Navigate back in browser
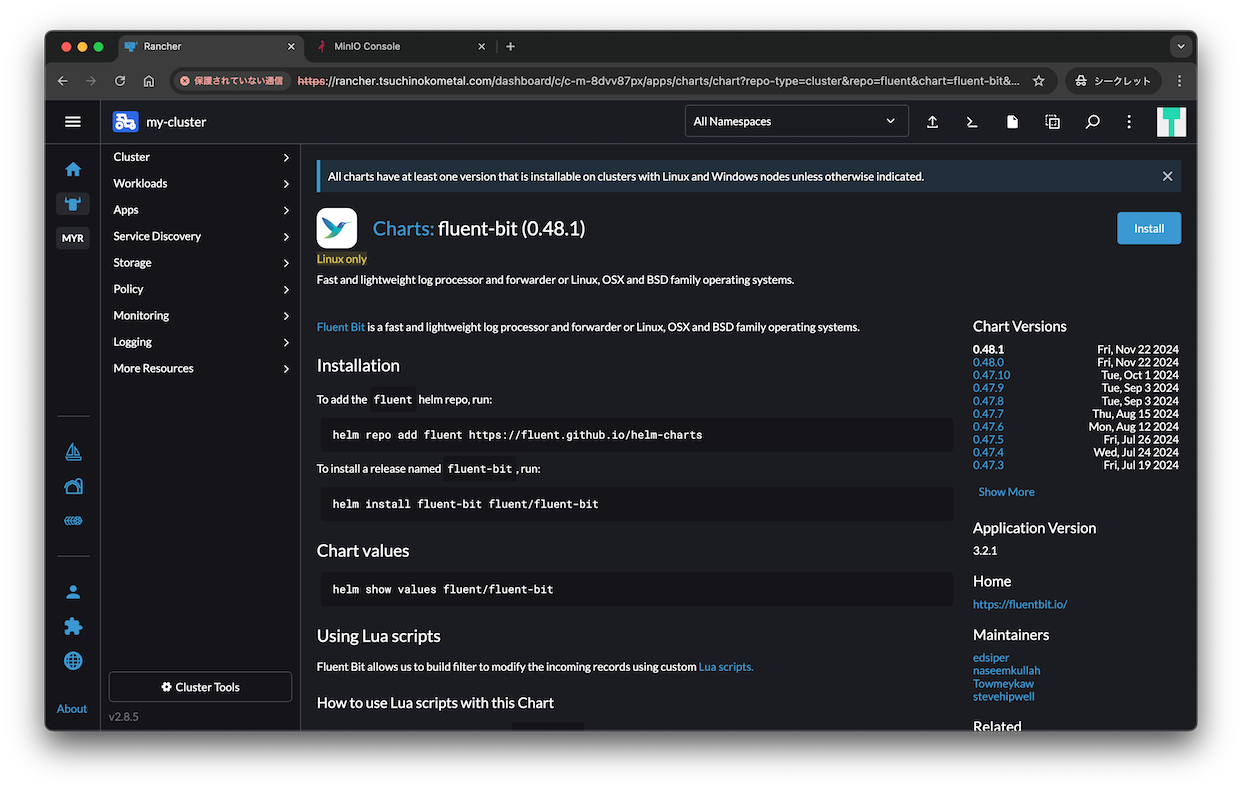The width and height of the screenshot is (1242, 790). point(63,81)
